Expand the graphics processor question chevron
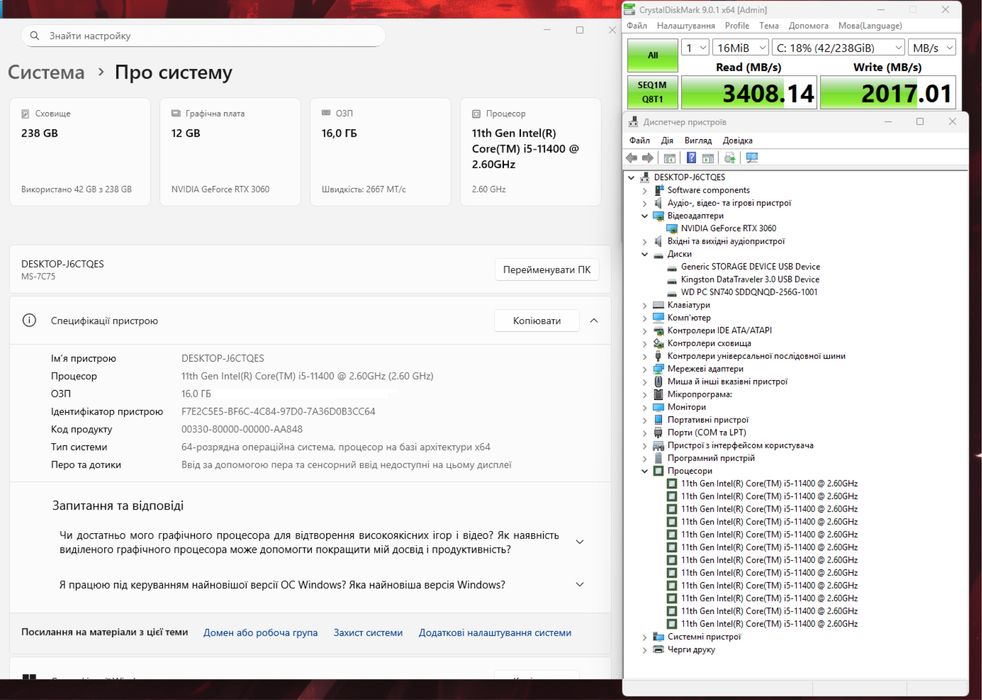The width and height of the screenshot is (982, 700). 579,542
